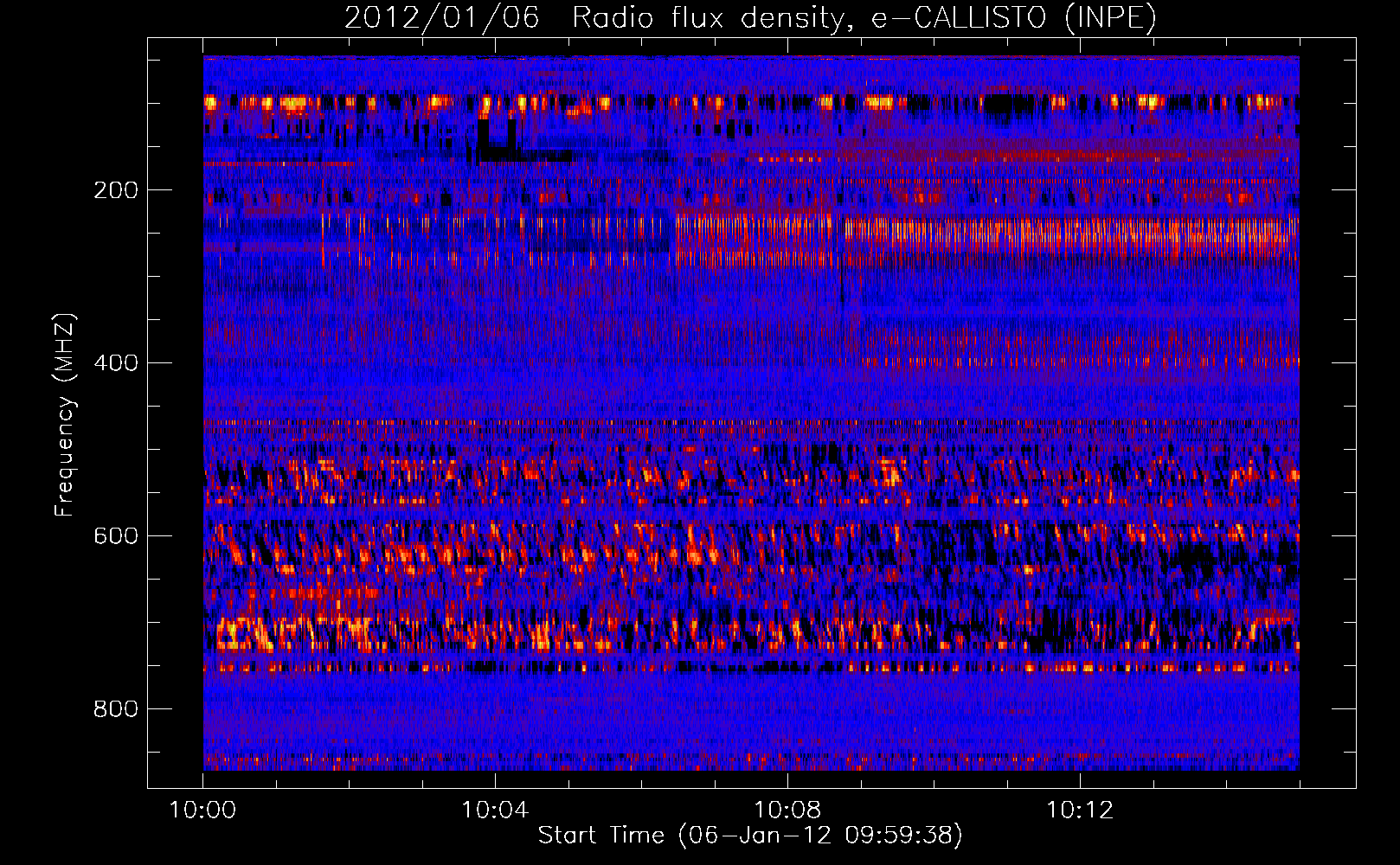Select the Frequency (MHZ) axis label
Image resolution: width=1400 pixels, height=865 pixels.
coord(65,415)
